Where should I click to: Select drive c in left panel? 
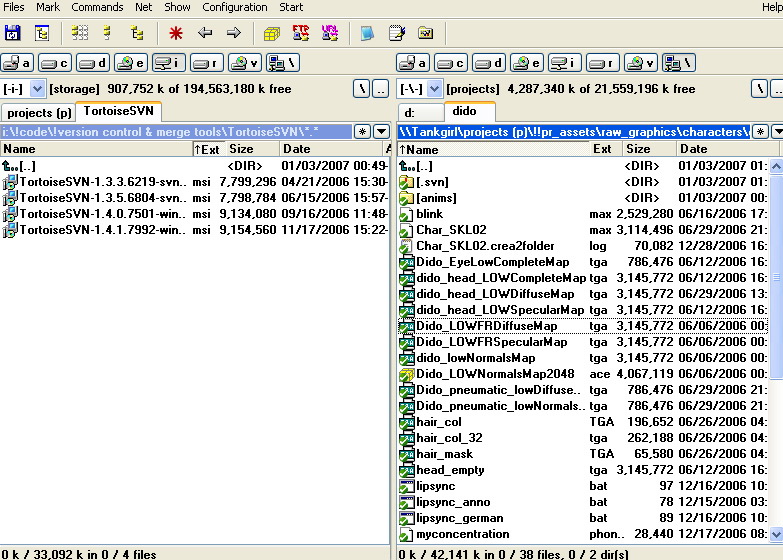(54, 63)
